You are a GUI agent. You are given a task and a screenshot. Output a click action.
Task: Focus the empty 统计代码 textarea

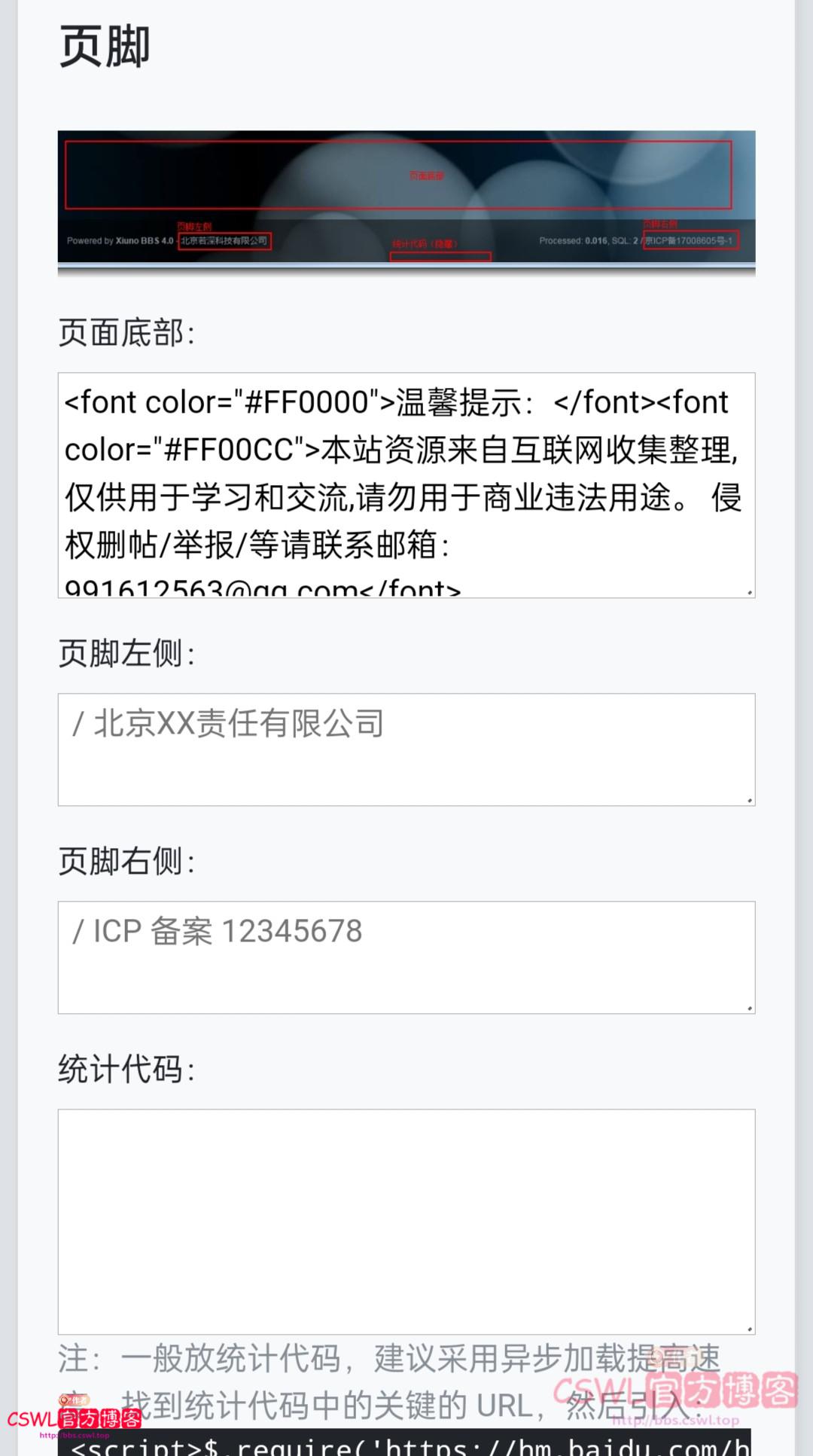[x=406, y=1221]
